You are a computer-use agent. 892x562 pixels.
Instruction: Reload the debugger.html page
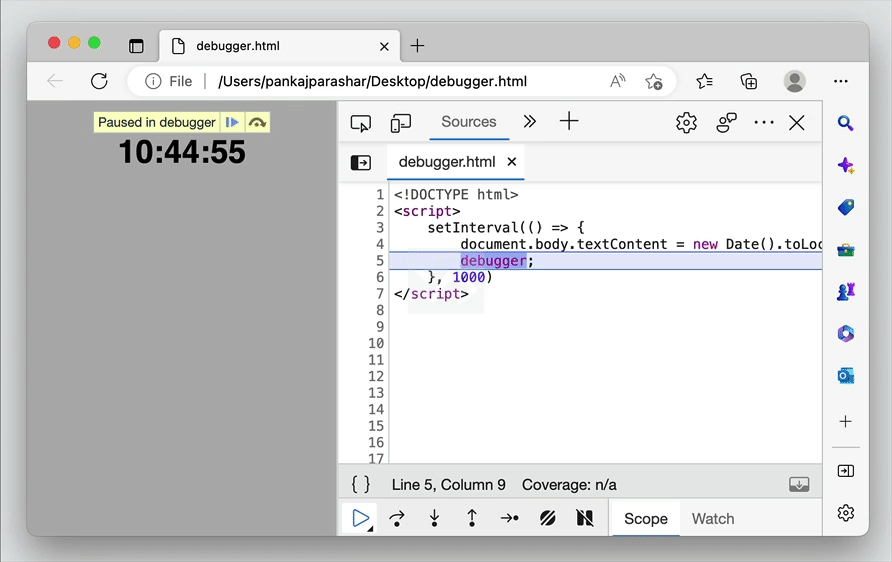point(99,81)
